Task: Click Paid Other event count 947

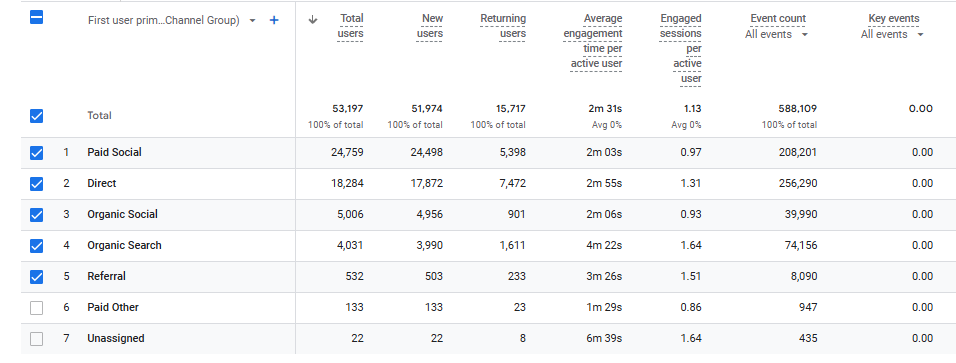Action: [808, 307]
